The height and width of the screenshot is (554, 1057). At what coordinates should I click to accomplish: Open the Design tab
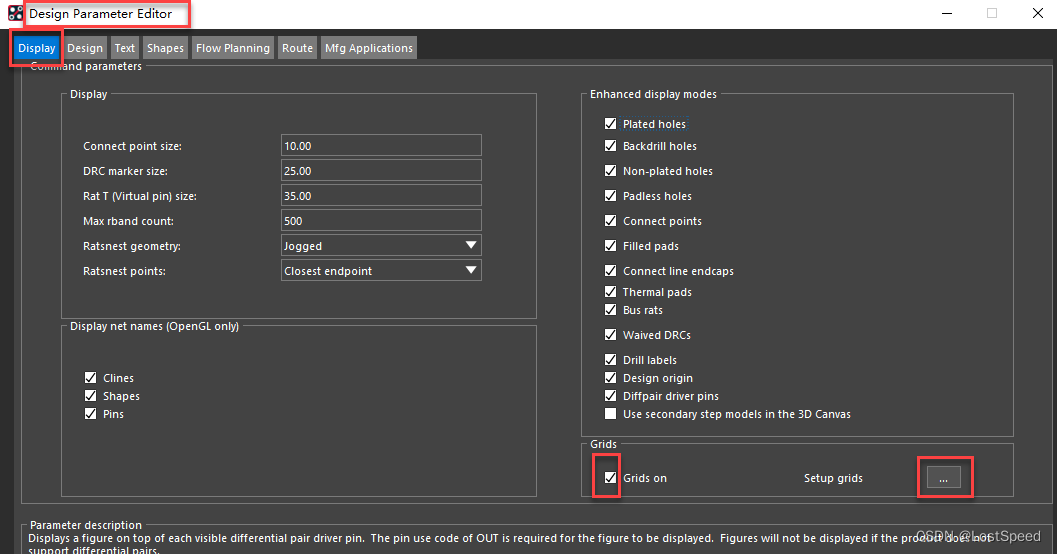(85, 48)
